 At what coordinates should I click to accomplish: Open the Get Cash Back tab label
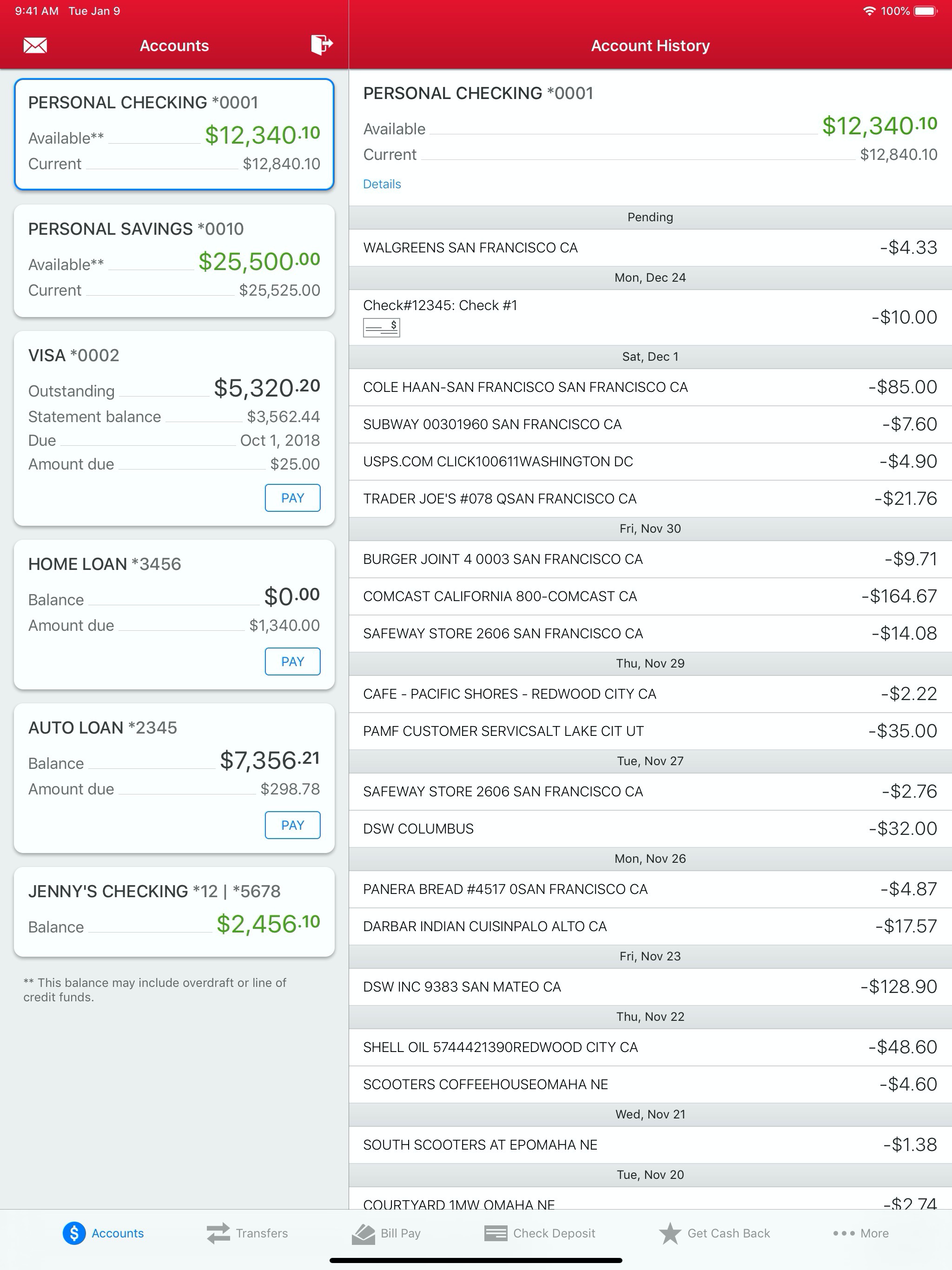tap(728, 1233)
